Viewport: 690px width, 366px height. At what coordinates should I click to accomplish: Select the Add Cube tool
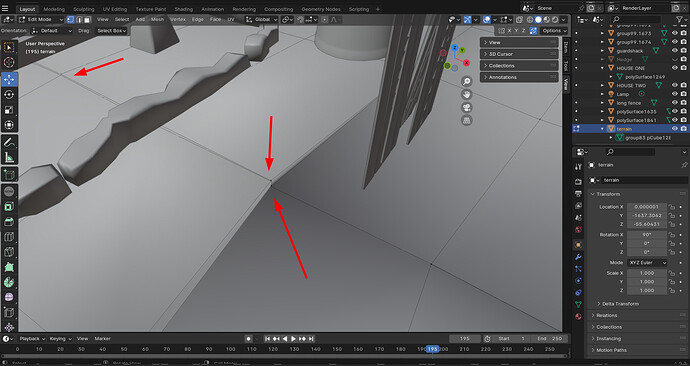pos(9,175)
